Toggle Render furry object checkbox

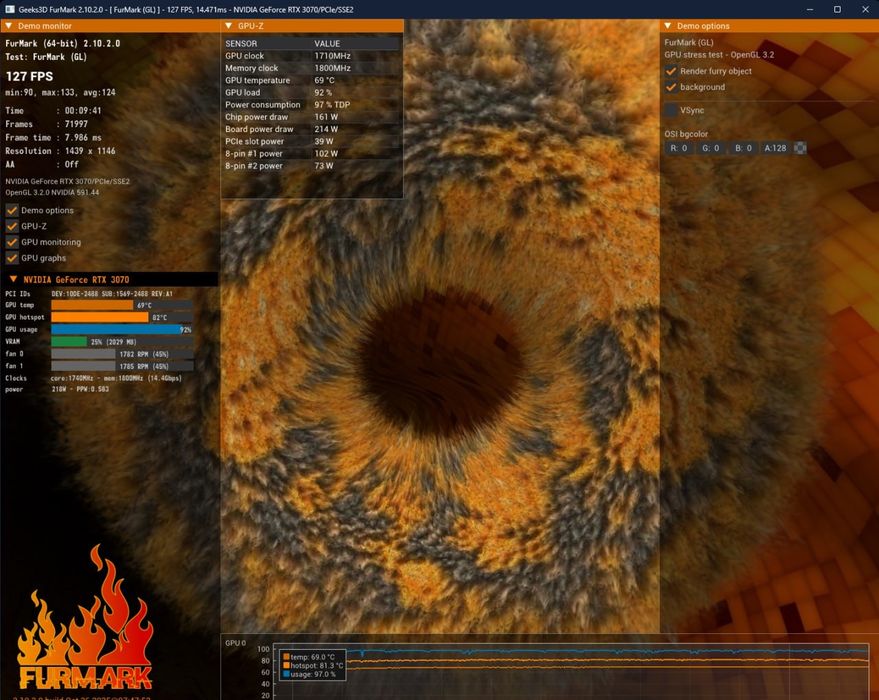point(670,71)
